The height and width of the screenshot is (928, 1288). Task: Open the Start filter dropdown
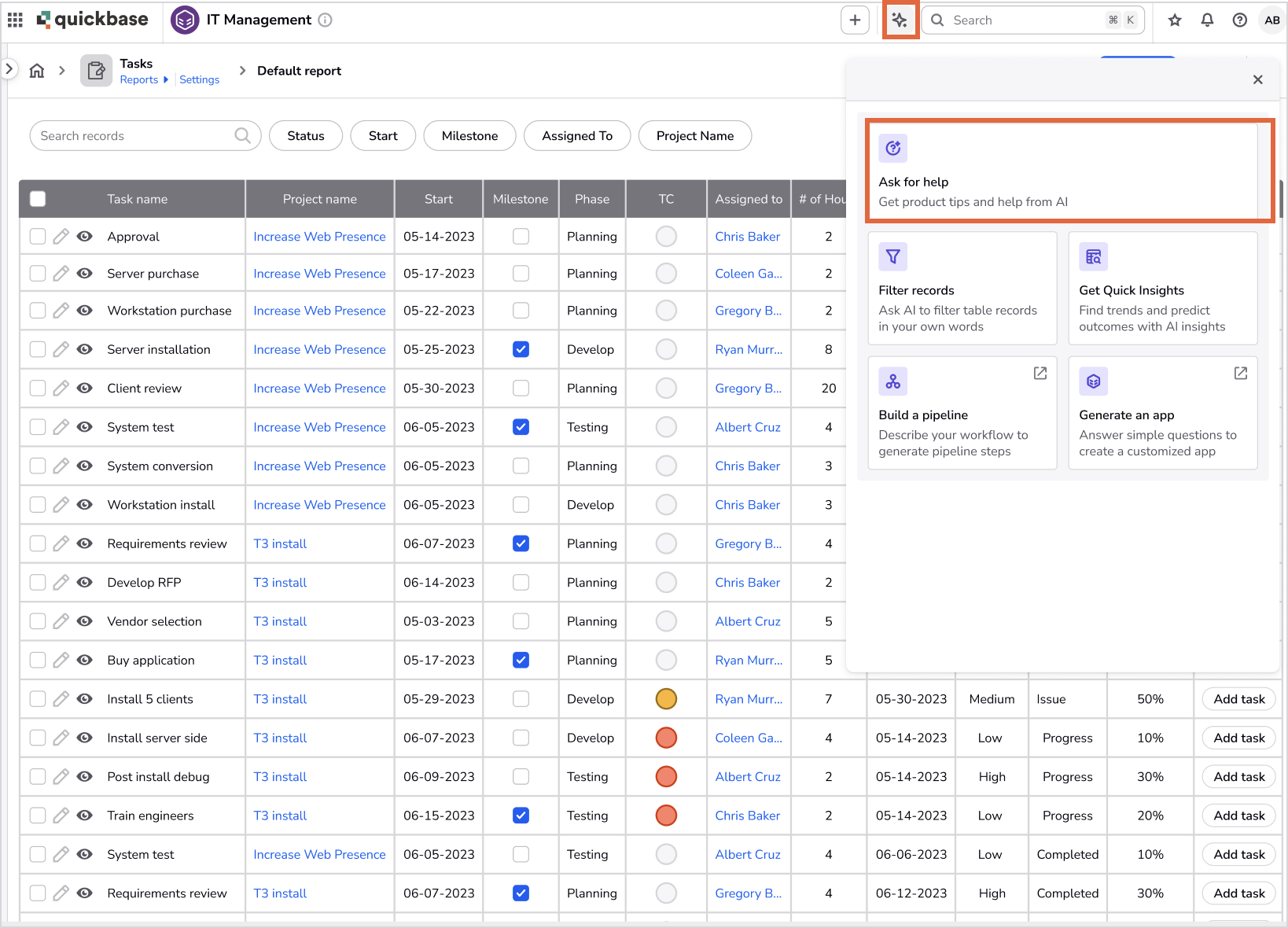383,135
